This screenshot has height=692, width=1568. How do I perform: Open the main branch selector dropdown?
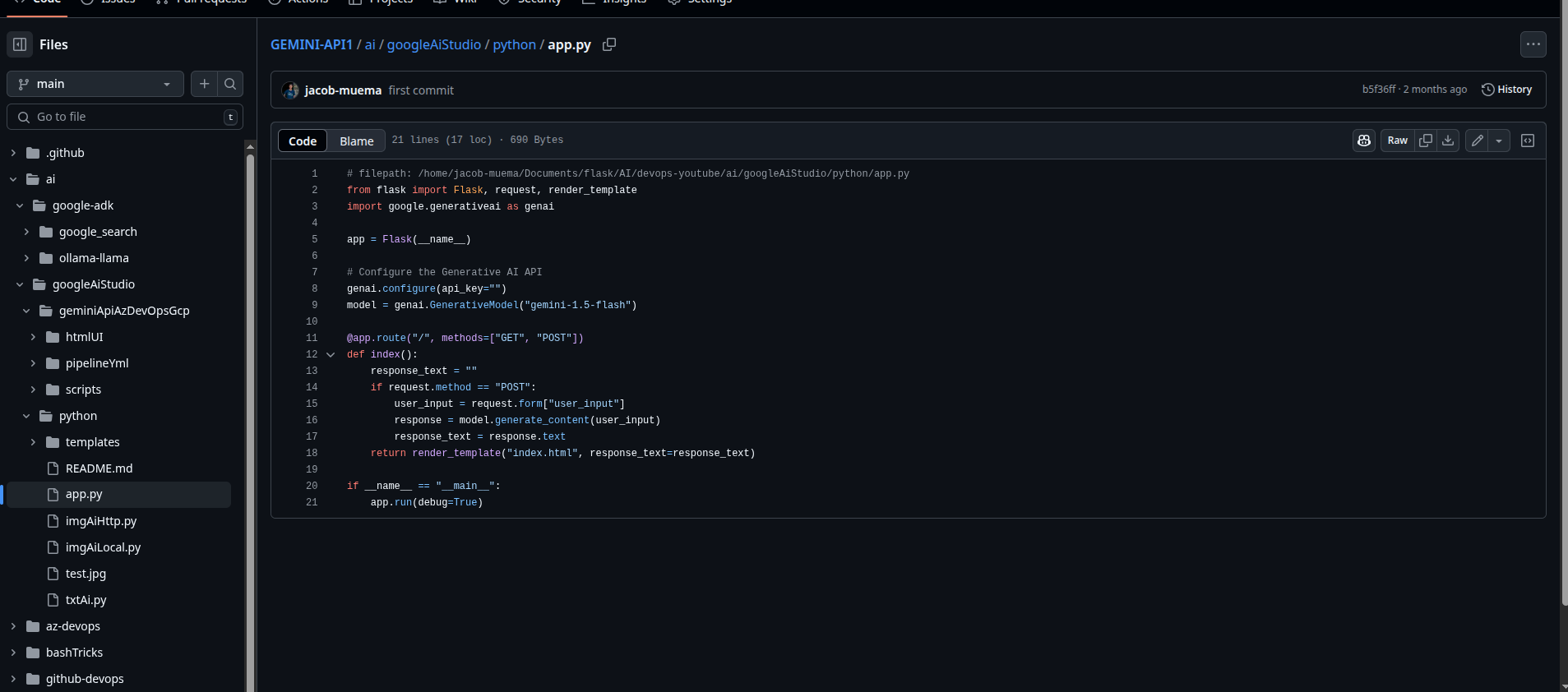[95, 84]
